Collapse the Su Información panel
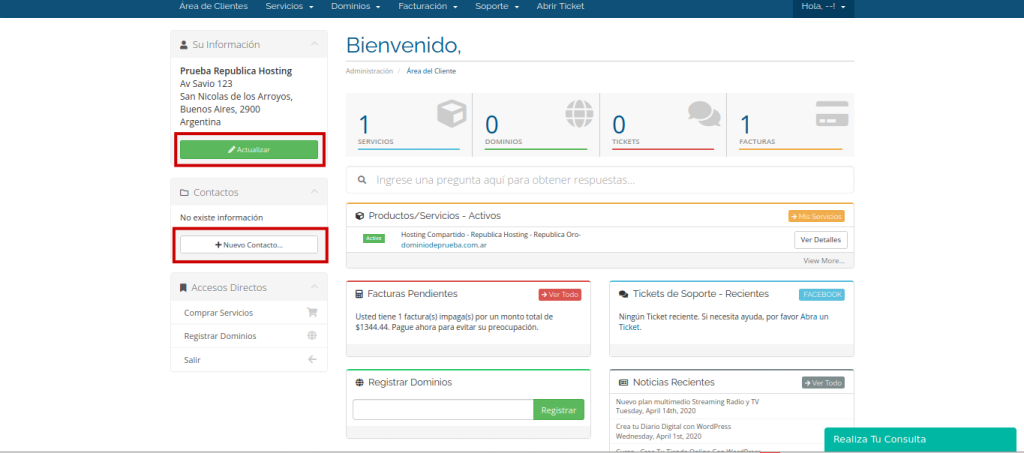The width and height of the screenshot is (1024, 453). pyautogui.click(x=314, y=45)
